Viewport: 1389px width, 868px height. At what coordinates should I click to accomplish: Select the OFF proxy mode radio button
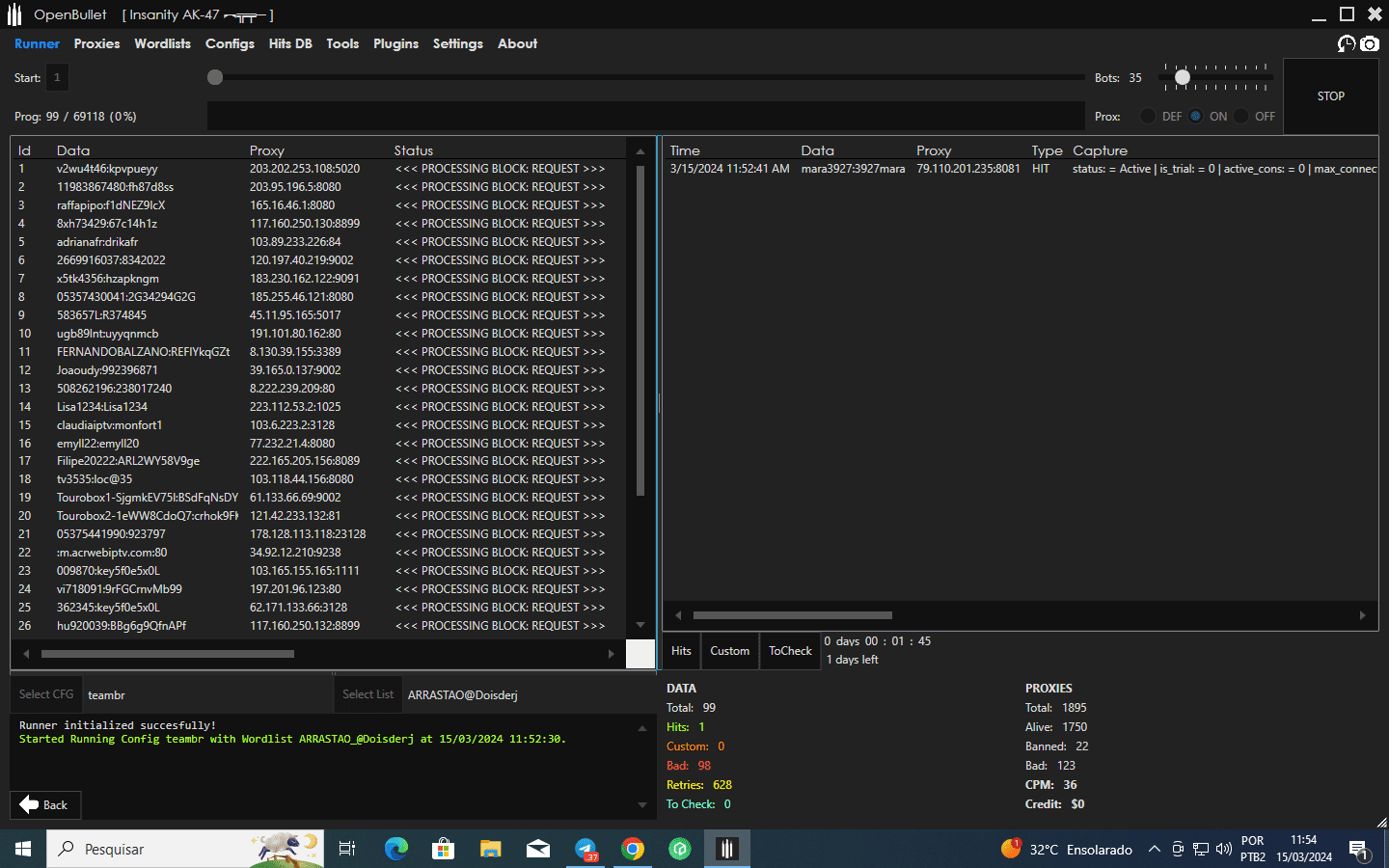pyautogui.click(x=1241, y=116)
